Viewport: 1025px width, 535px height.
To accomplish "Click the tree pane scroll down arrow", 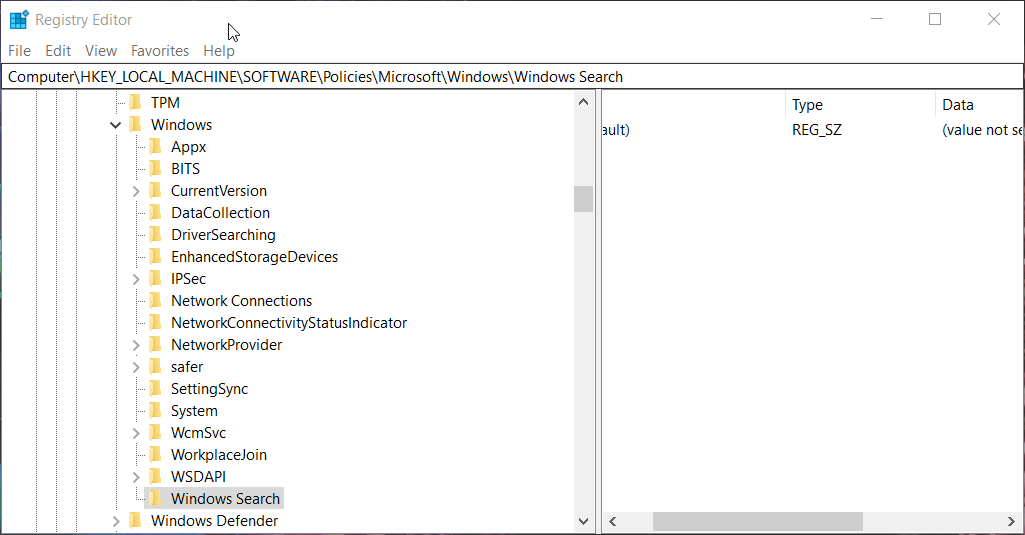I will click(x=584, y=521).
